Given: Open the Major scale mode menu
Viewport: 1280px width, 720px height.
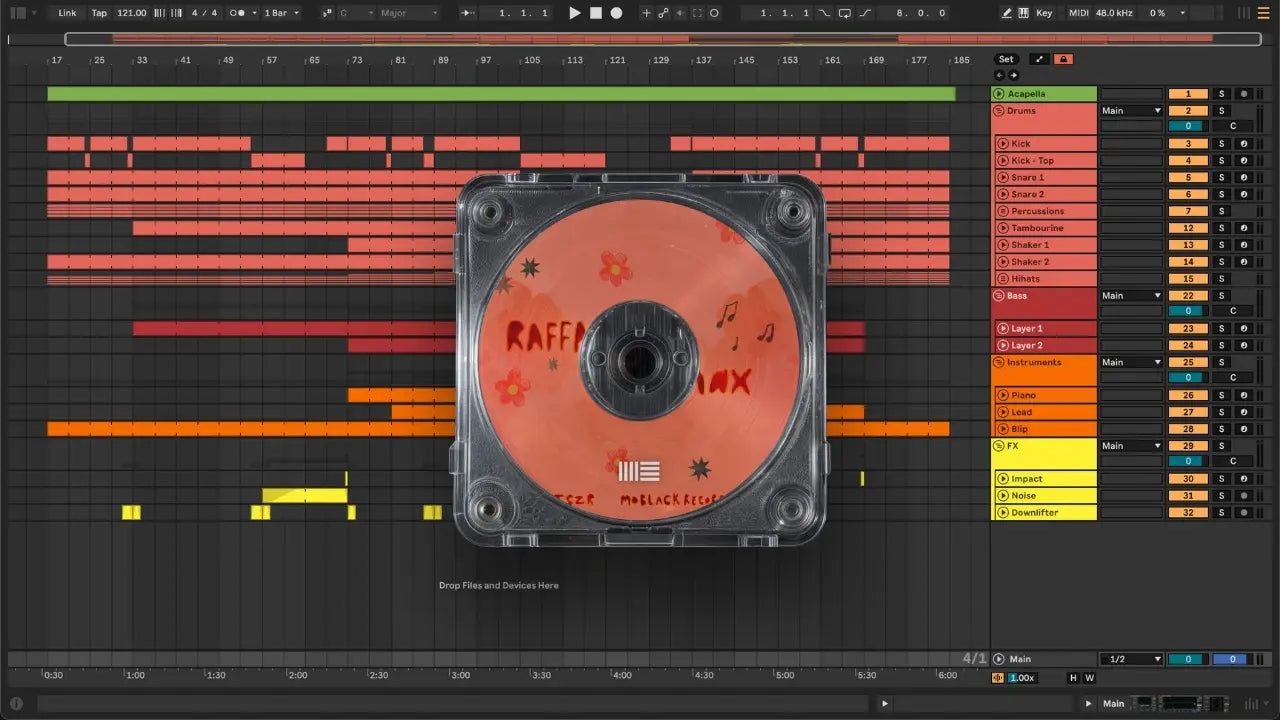Looking at the screenshot, I should tap(408, 13).
